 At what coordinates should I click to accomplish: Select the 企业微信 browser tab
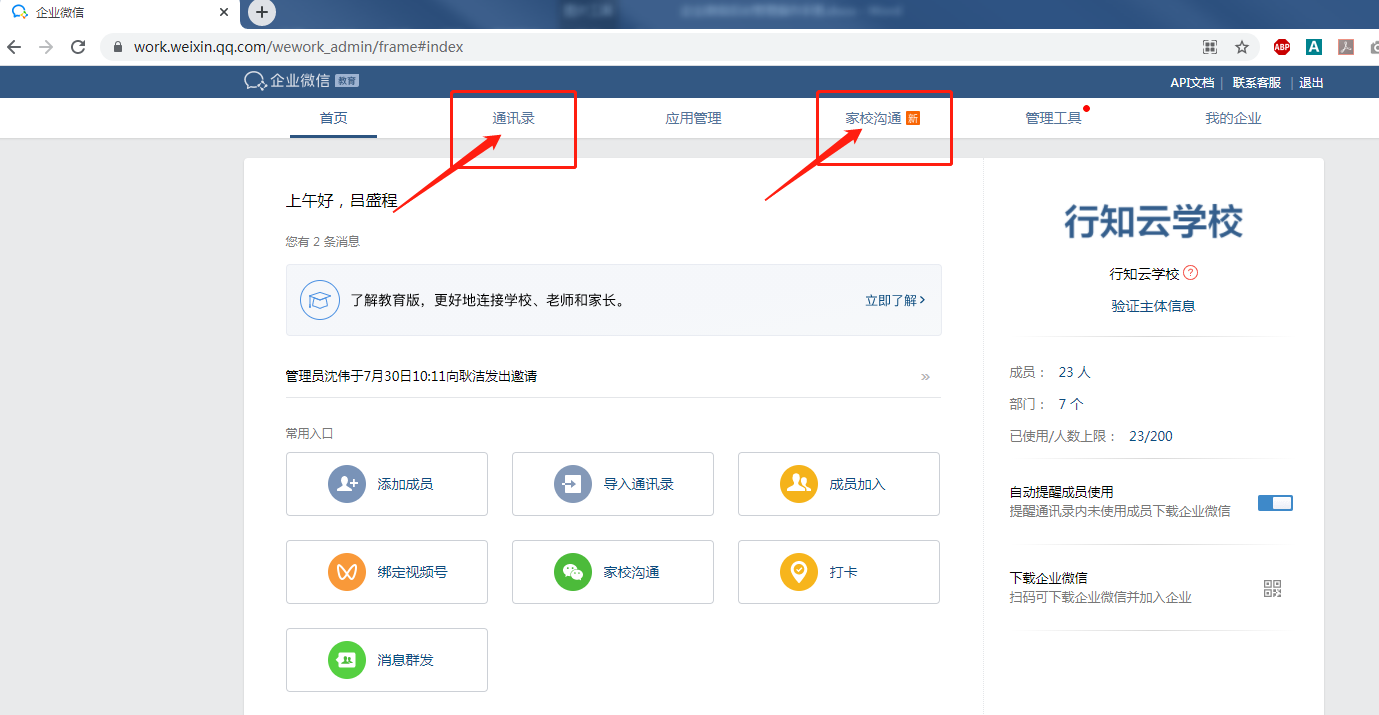click(120, 13)
